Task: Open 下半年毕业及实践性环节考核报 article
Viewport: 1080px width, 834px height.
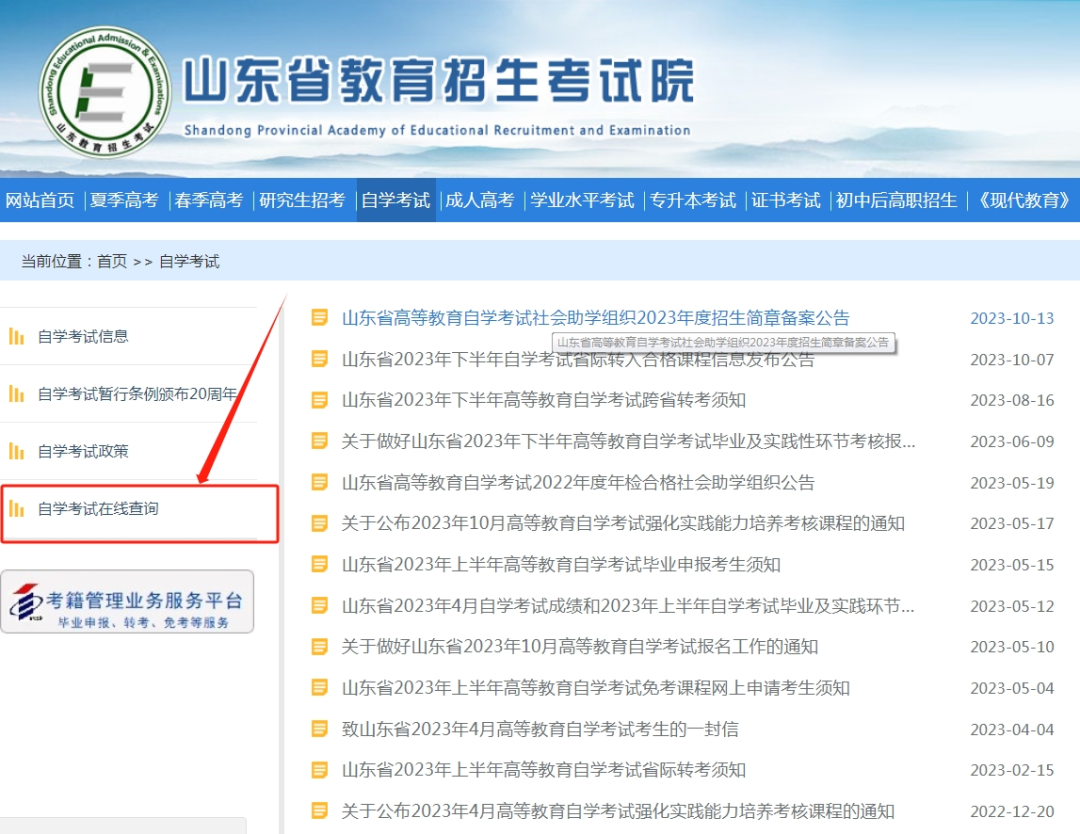Action: click(x=628, y=441)
